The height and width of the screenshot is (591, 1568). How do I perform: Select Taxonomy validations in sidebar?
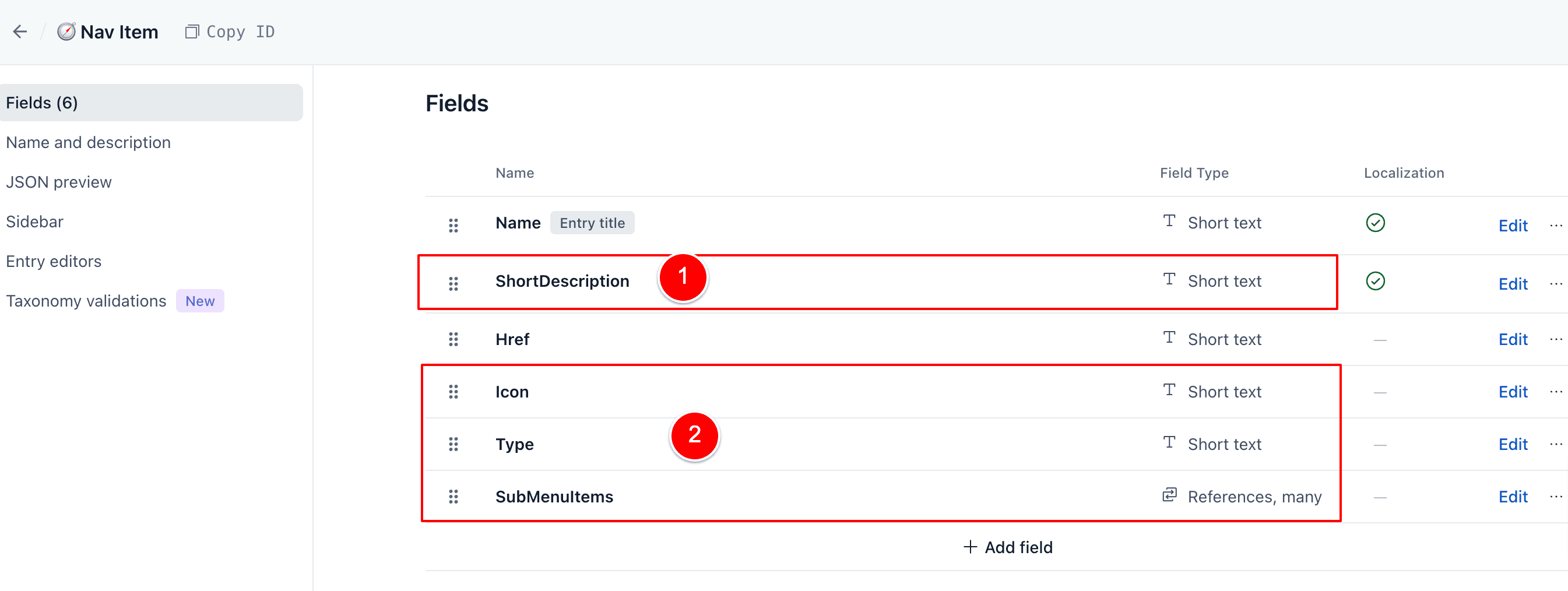click(x=86, y=301)
